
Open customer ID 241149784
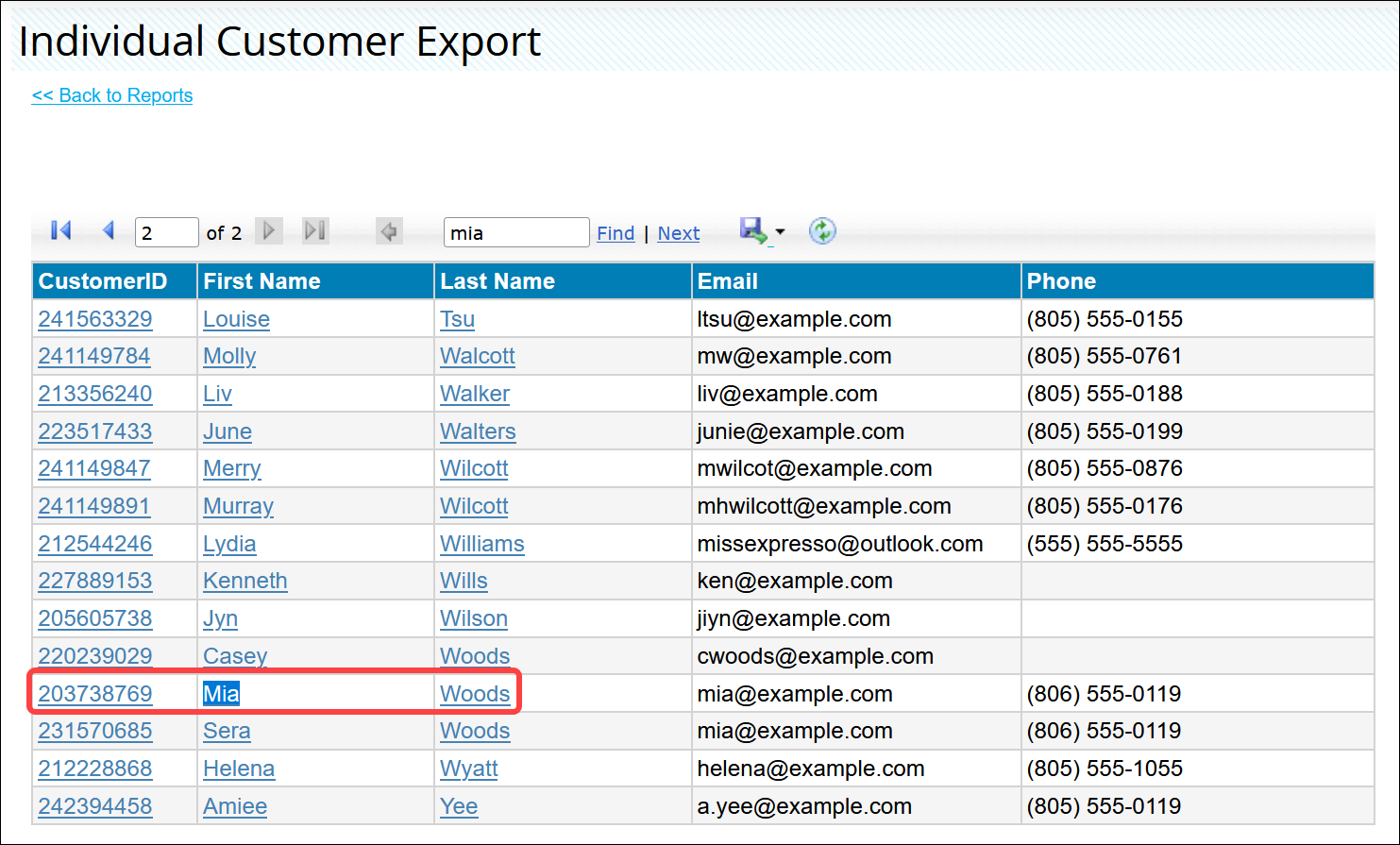pyautogui.click(x=94, y=356)
